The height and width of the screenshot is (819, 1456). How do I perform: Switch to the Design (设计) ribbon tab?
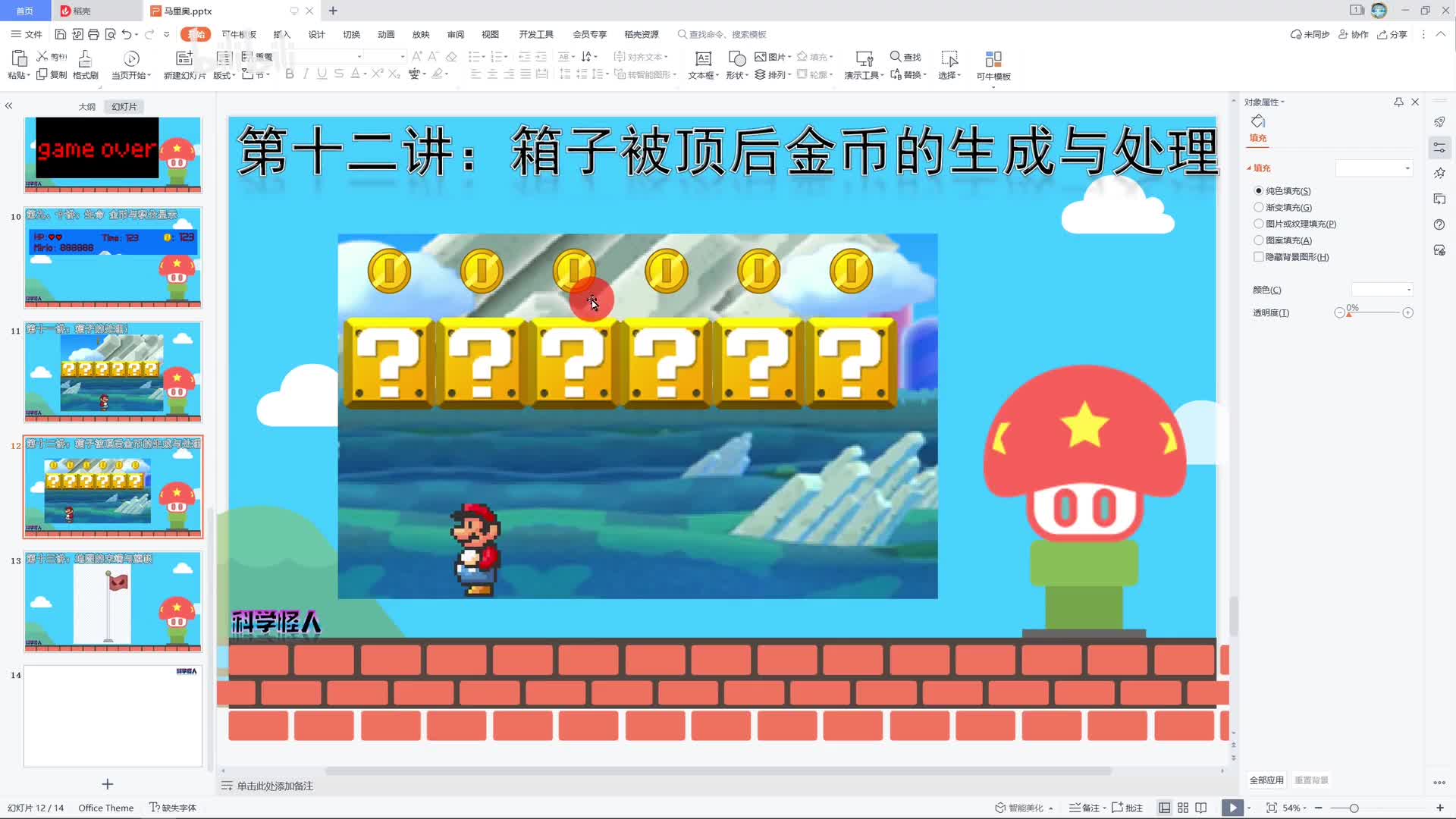(x=317, y=34)
